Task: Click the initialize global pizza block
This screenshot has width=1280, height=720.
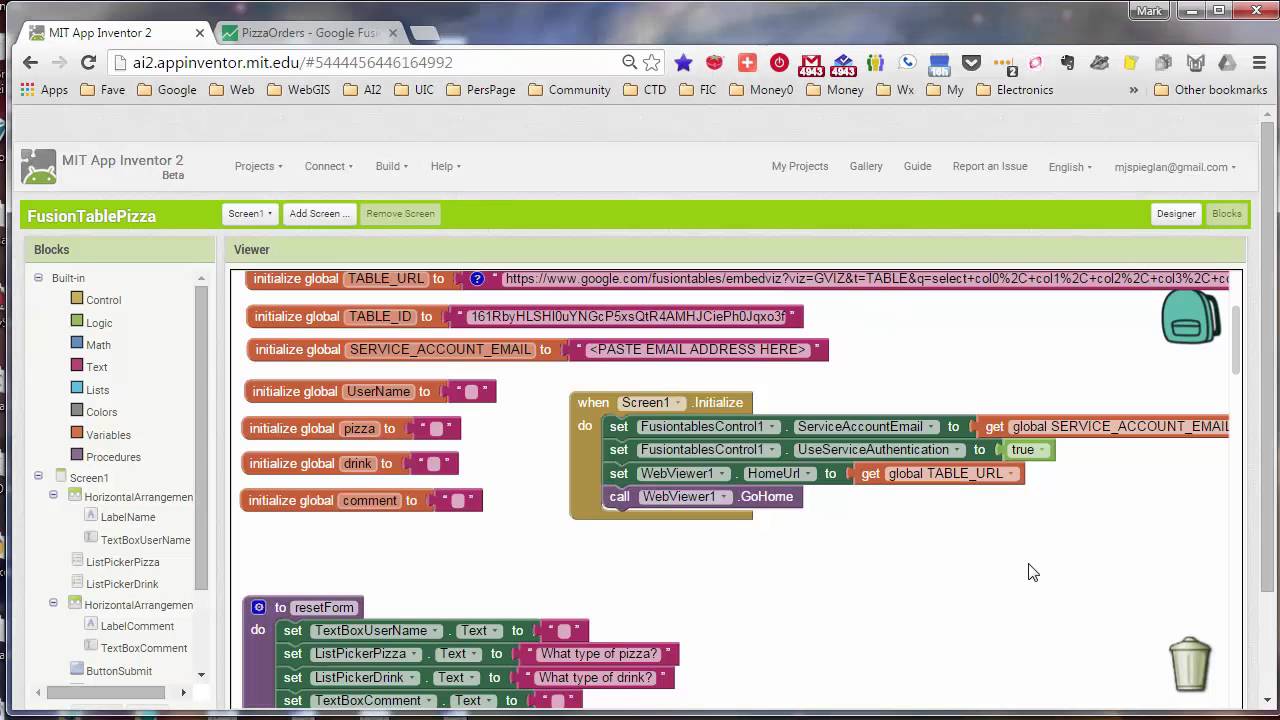Action: (351, 429)
